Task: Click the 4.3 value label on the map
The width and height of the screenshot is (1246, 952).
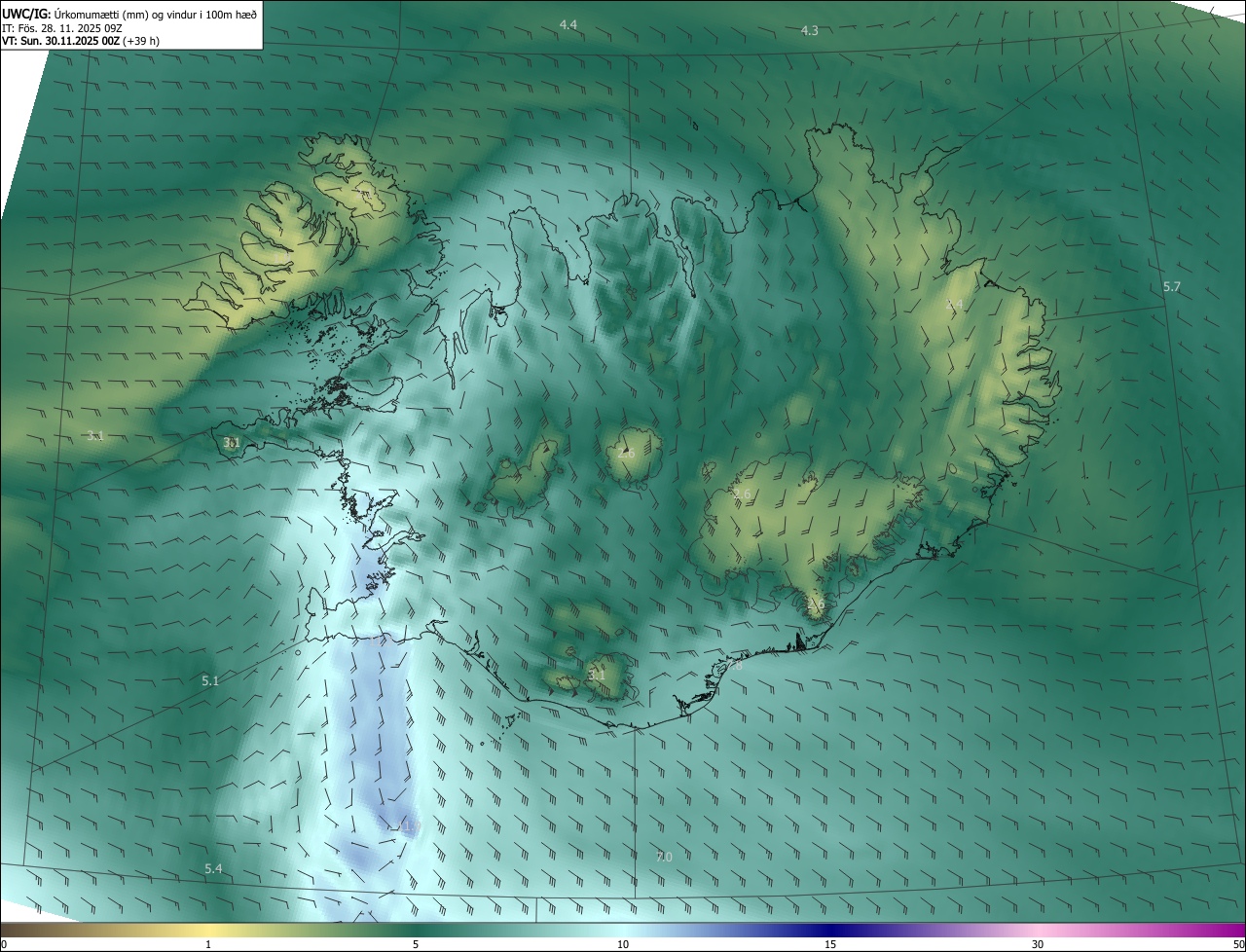Action: coord(809,31)
